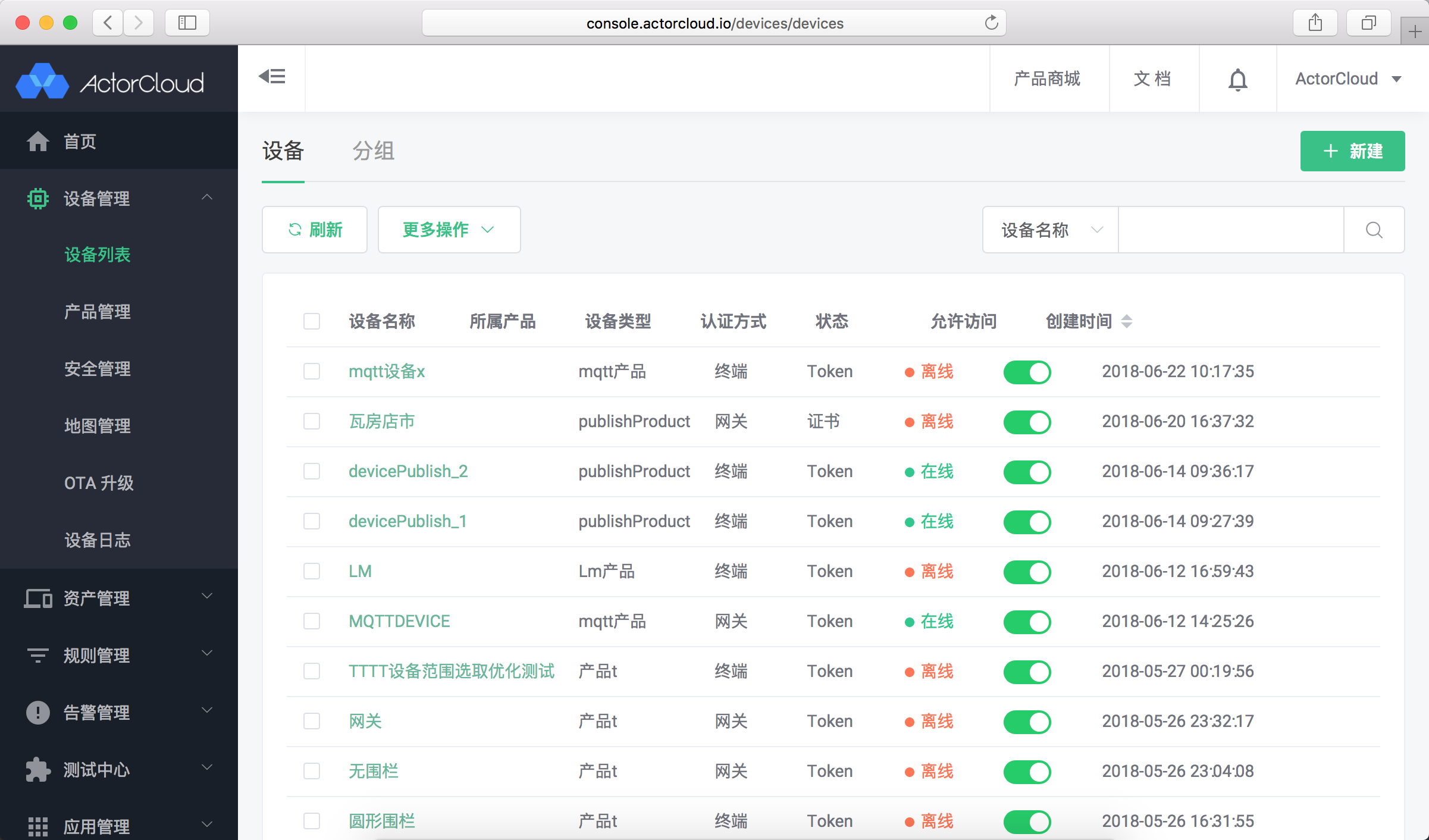Click the 刷新 button
1429x840 pixels.
tap(315, 230)
